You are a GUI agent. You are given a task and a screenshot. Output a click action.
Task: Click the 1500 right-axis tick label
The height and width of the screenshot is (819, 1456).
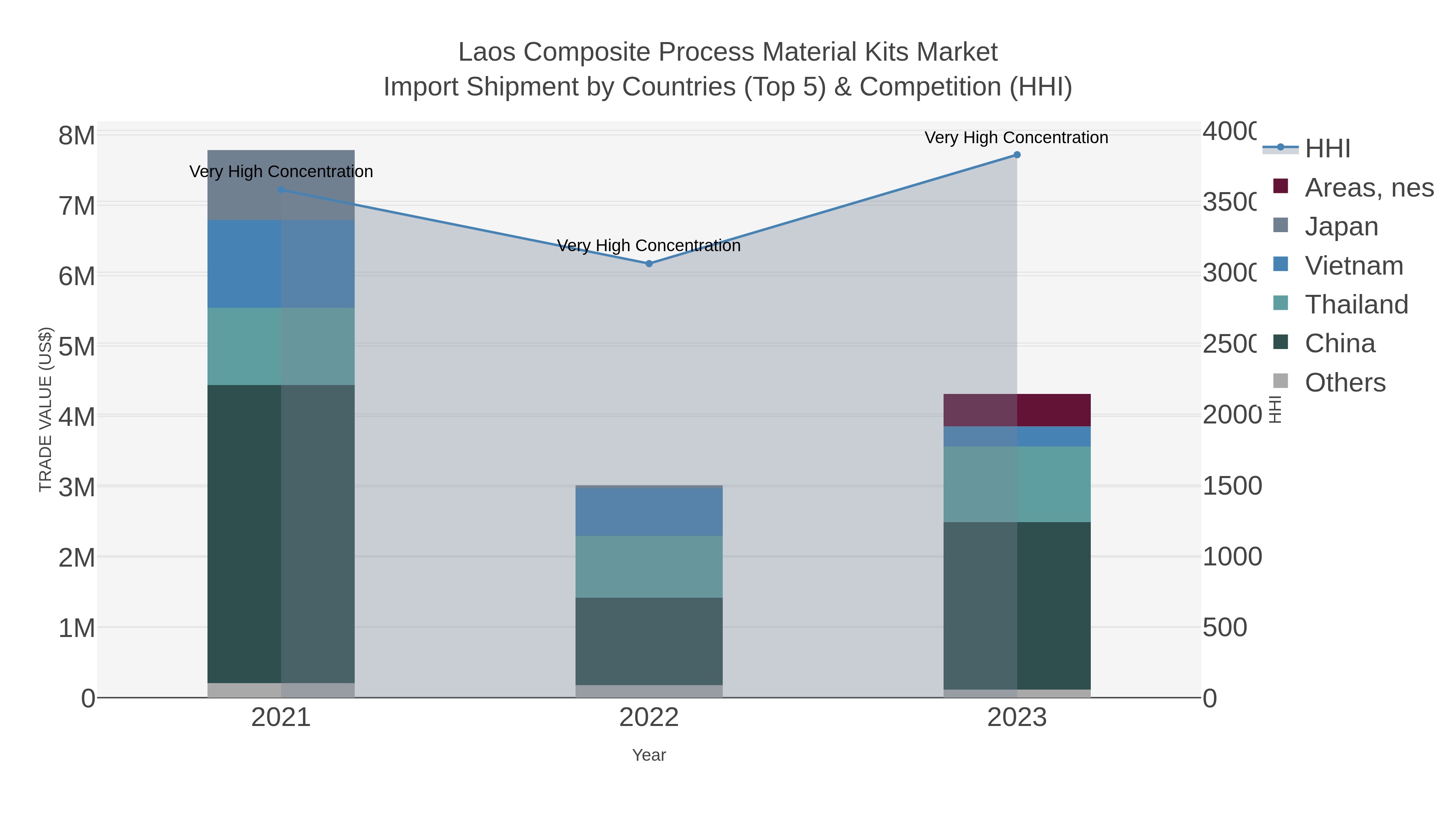coord(1232,486)
